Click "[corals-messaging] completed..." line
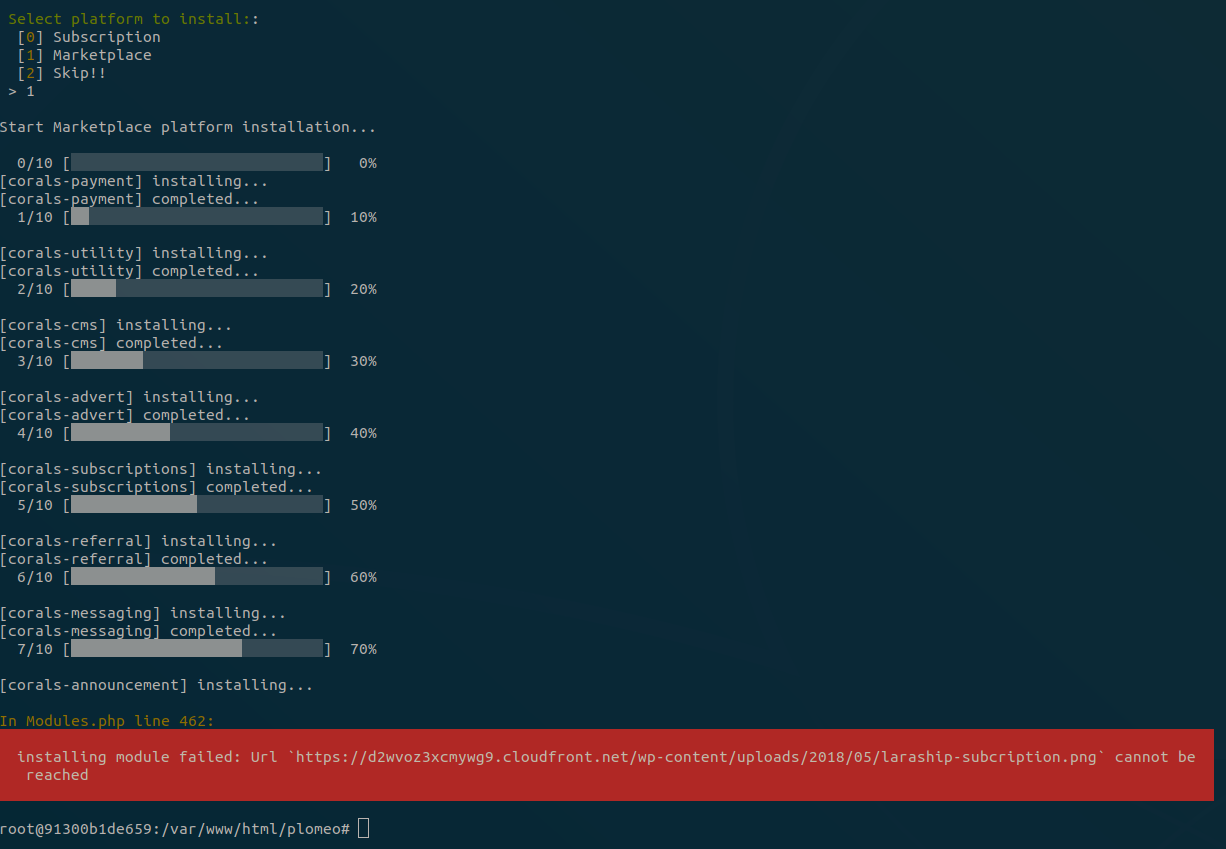Image resolution: width=1226 pixels, height=849 pixels. (139, 631)
